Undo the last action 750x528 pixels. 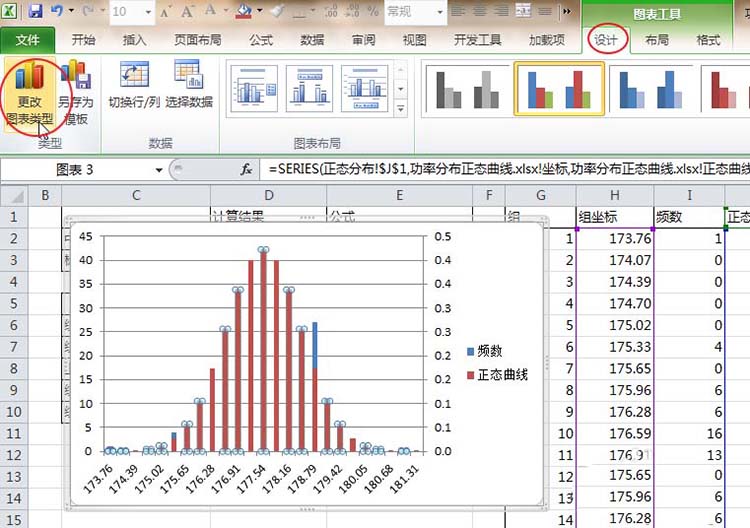[56, 10]
